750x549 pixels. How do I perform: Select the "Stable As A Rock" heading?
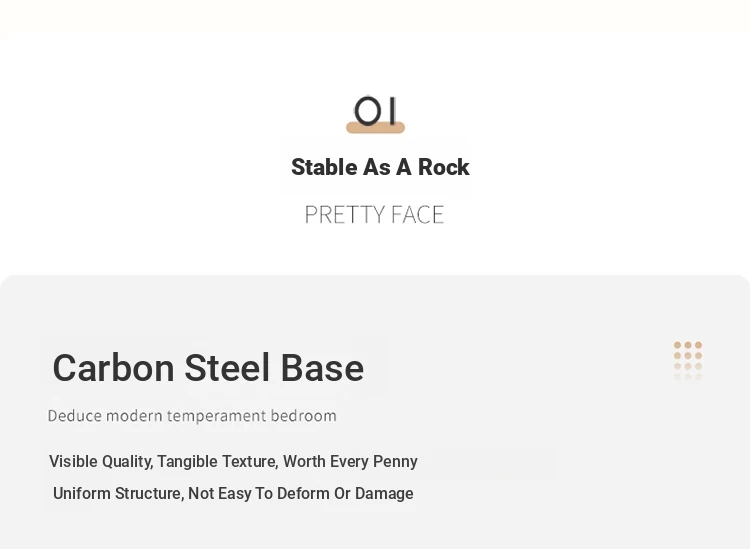[x=380, y=167]
